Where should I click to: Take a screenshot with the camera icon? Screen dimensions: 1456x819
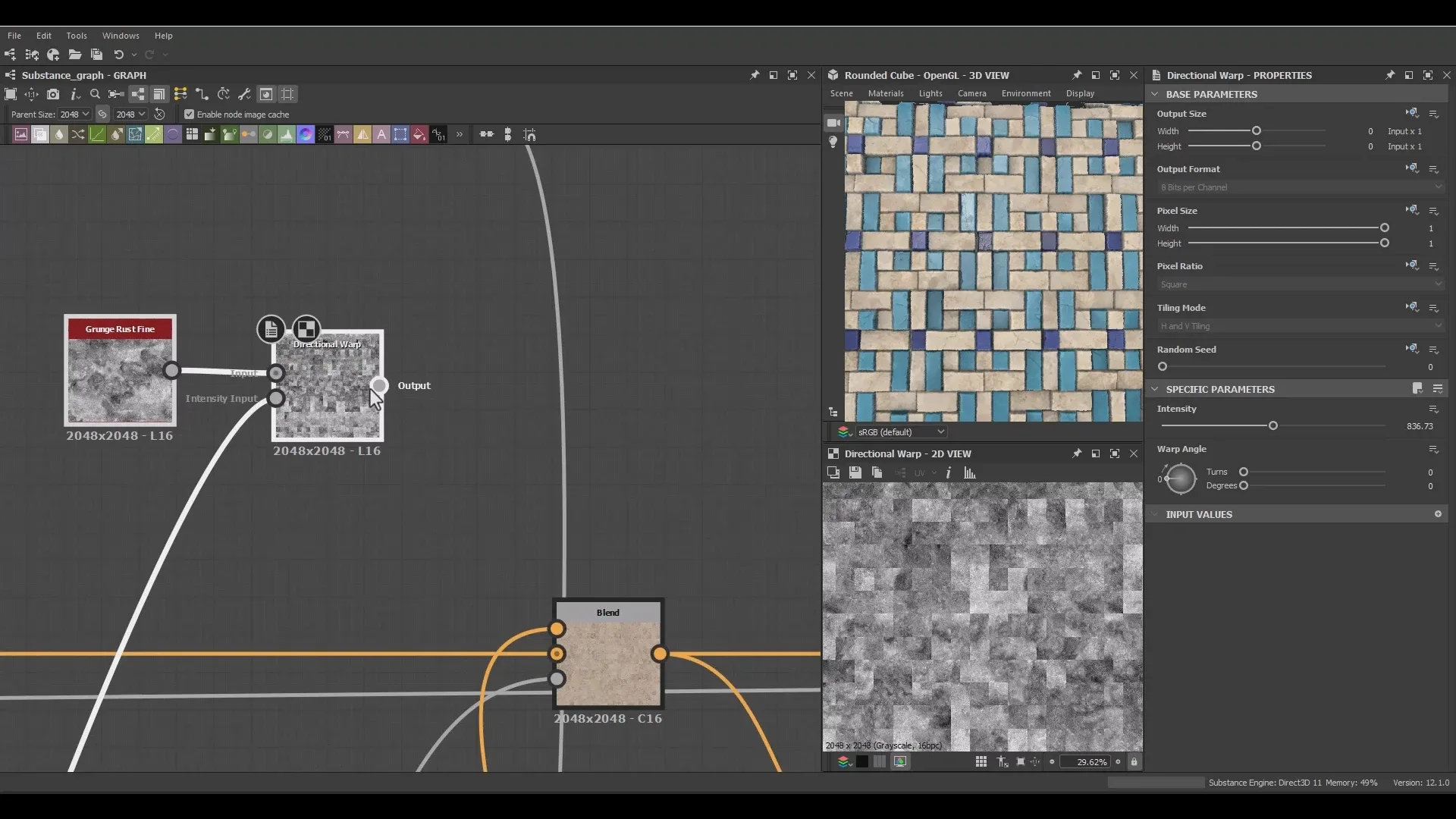pyautogui.click(x=53, y=94)
